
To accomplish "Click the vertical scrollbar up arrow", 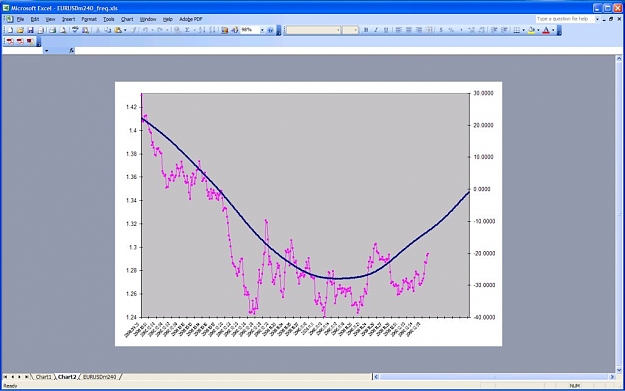I will pos(619,59).
